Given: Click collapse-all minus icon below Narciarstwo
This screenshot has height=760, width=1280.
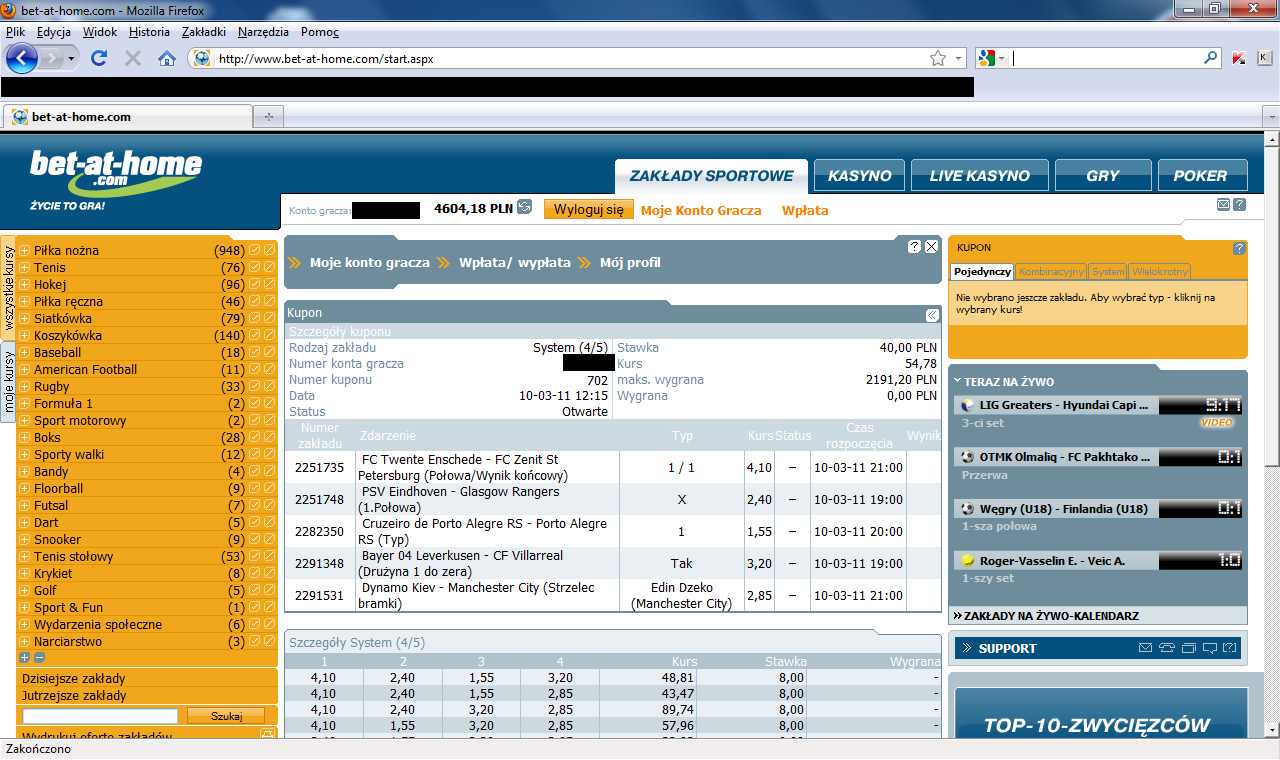Looking at the screenshot, I should 39,657.
